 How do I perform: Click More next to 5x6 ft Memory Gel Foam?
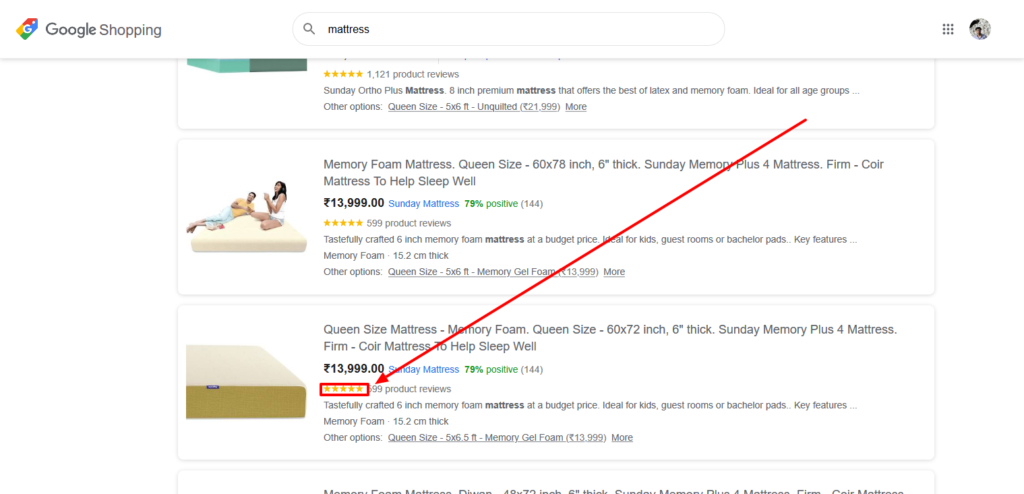[x=614, y=271]
